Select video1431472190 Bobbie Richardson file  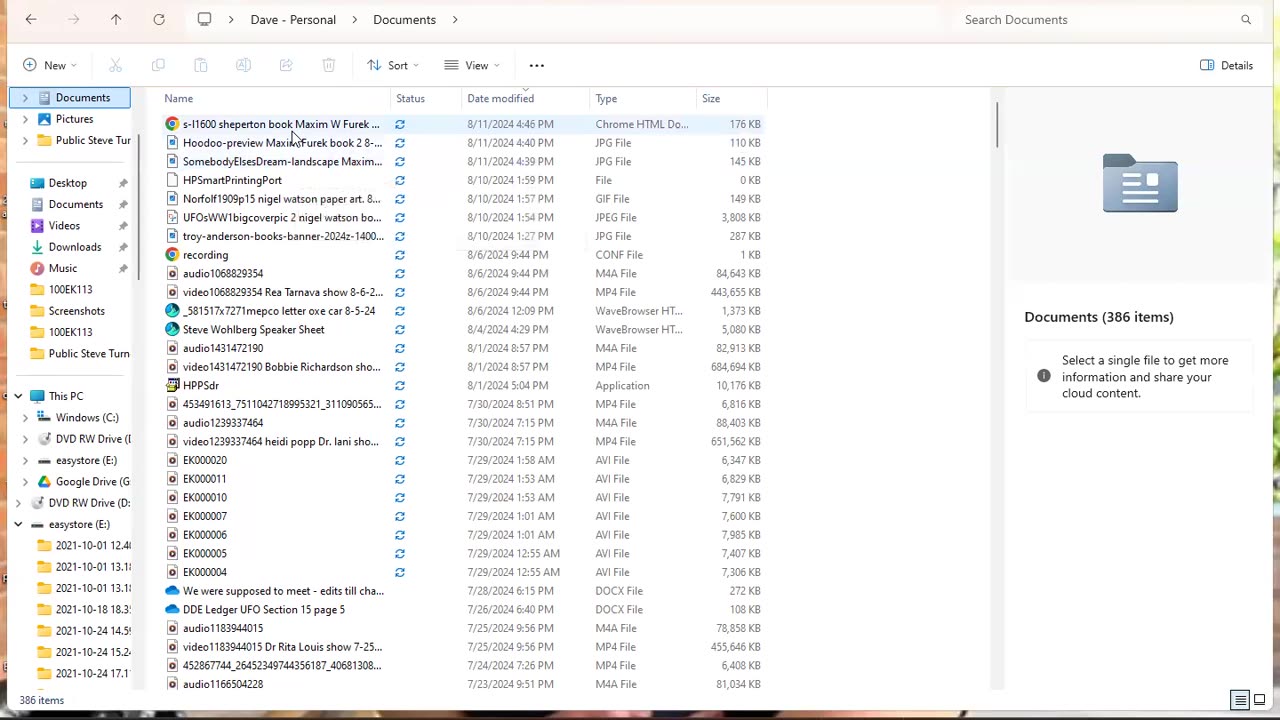281,367
